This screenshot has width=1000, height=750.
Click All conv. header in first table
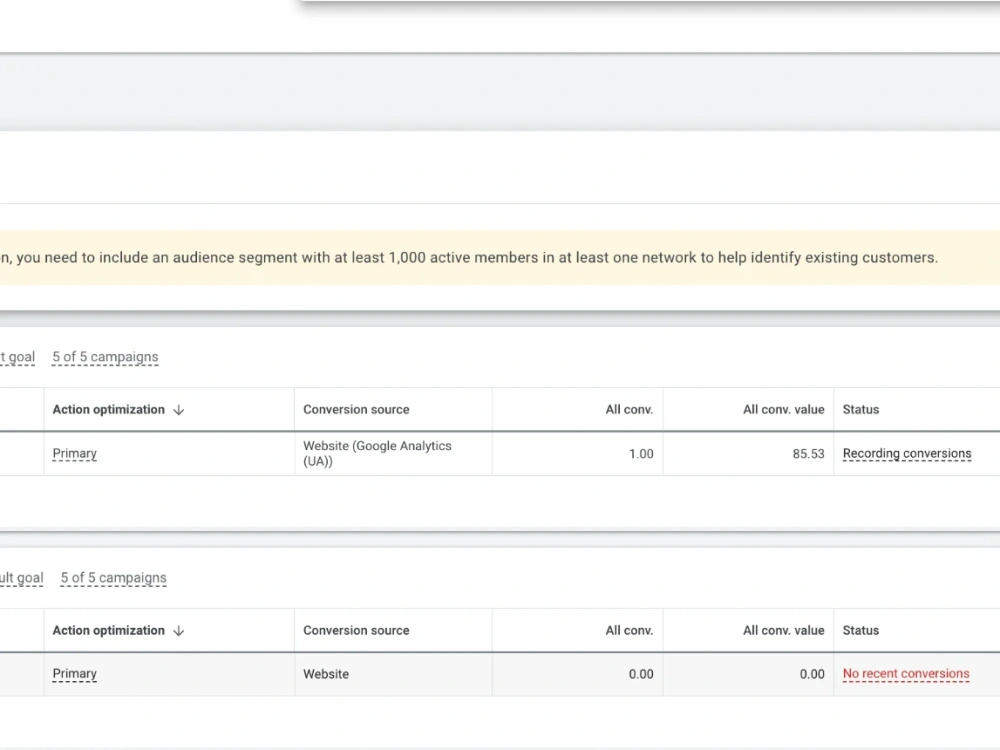(629, 409)
